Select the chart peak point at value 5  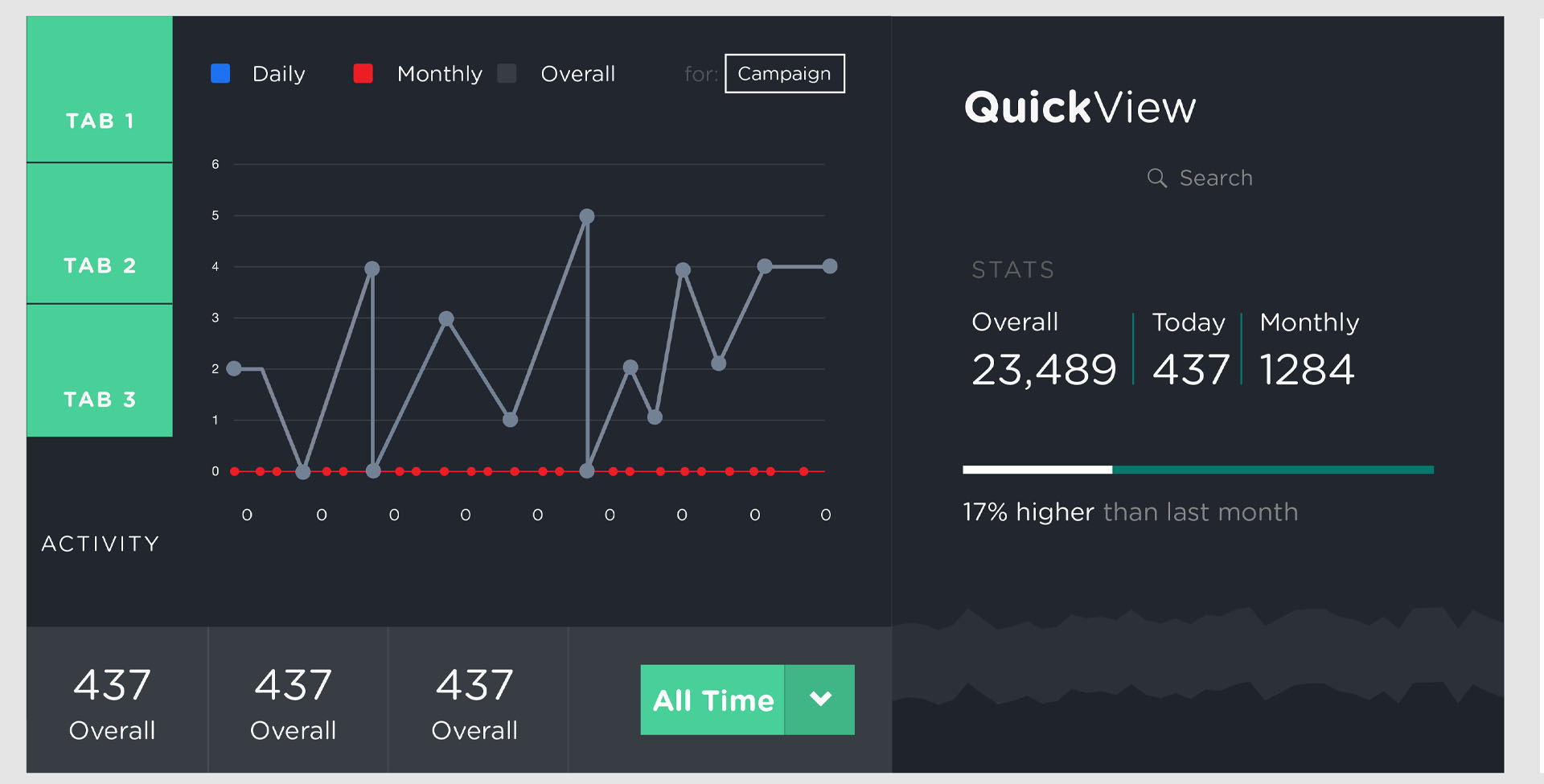point(587,216)
